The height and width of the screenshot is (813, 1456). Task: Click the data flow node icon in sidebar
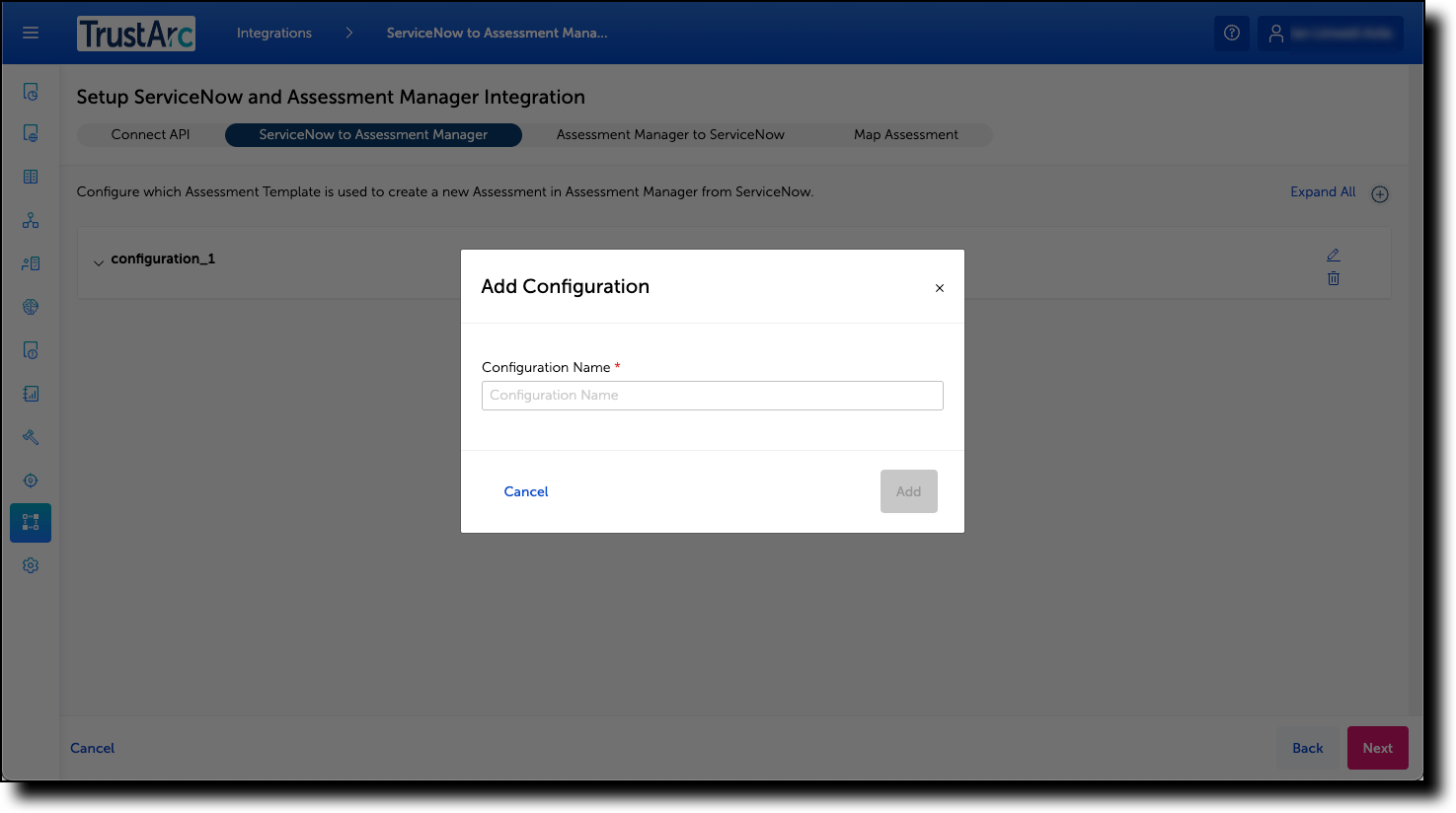tap(30, 220)
